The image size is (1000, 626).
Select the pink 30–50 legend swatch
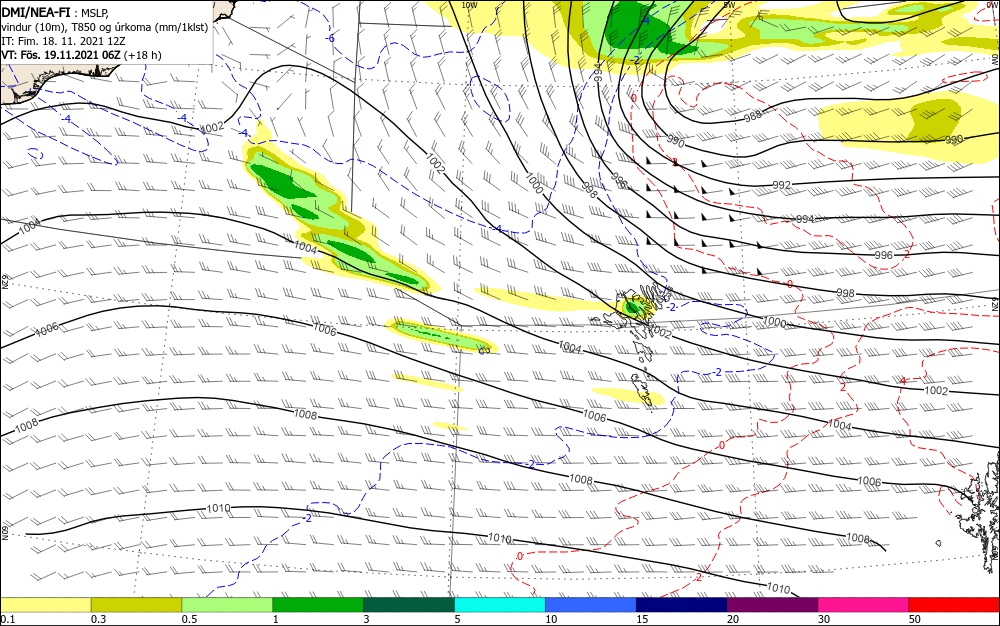pos(864,605)
